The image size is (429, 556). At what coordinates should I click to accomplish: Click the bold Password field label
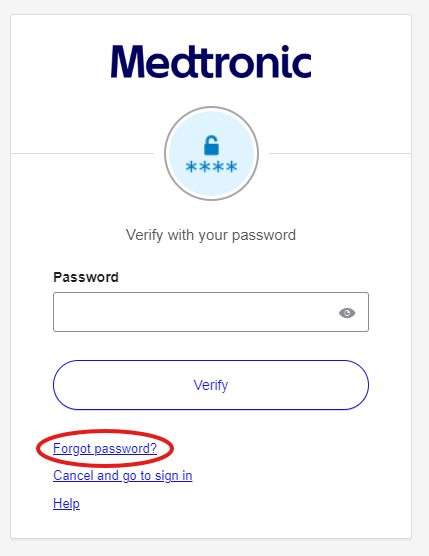pyautogui.click(x=86, y=277)
